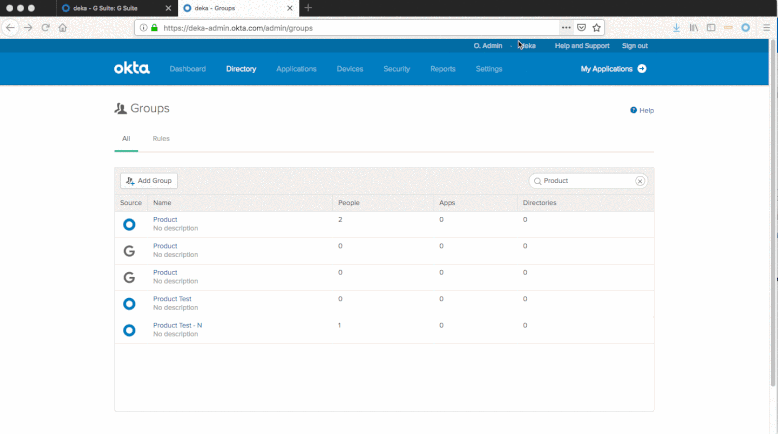This screenshot has height=434, width=778.
Task: Clear the Product search with X icon
Action: 640,181
